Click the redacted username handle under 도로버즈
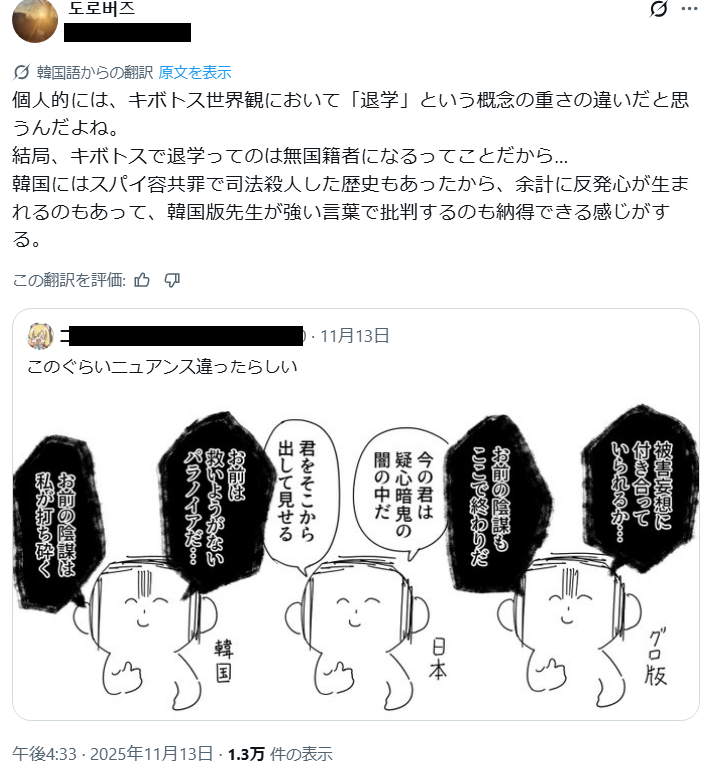 pos(128,32)
